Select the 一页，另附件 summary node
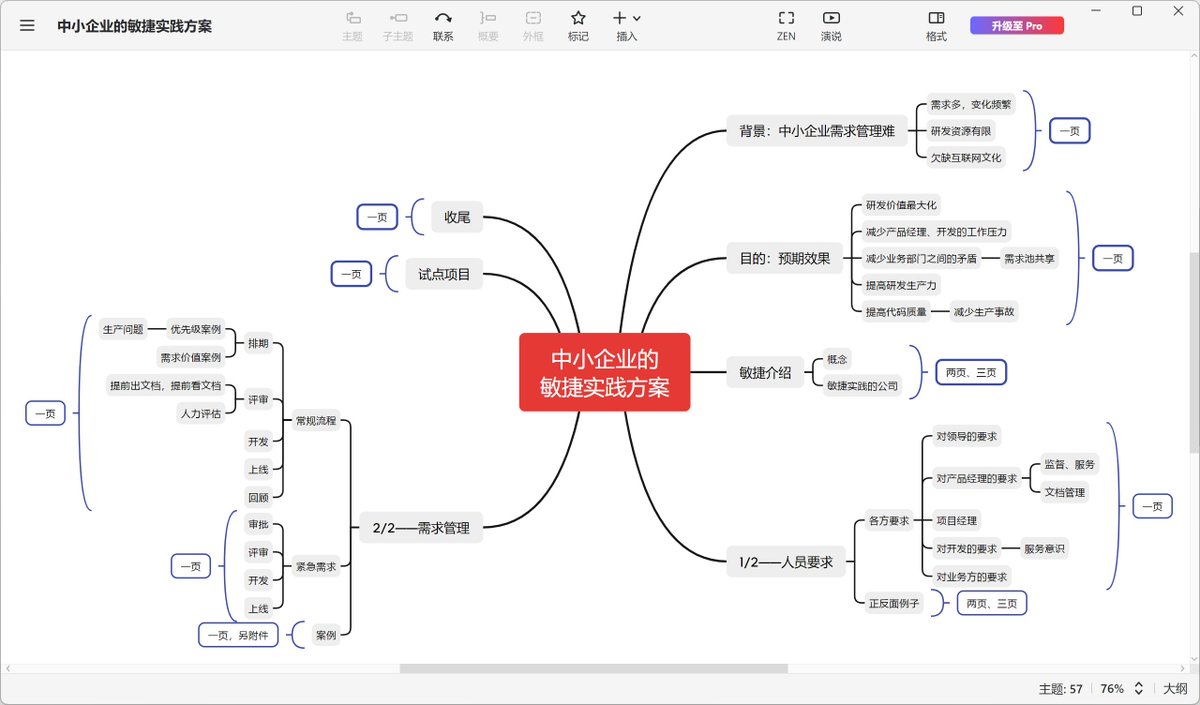1200x705 pixels. (238, 635)
